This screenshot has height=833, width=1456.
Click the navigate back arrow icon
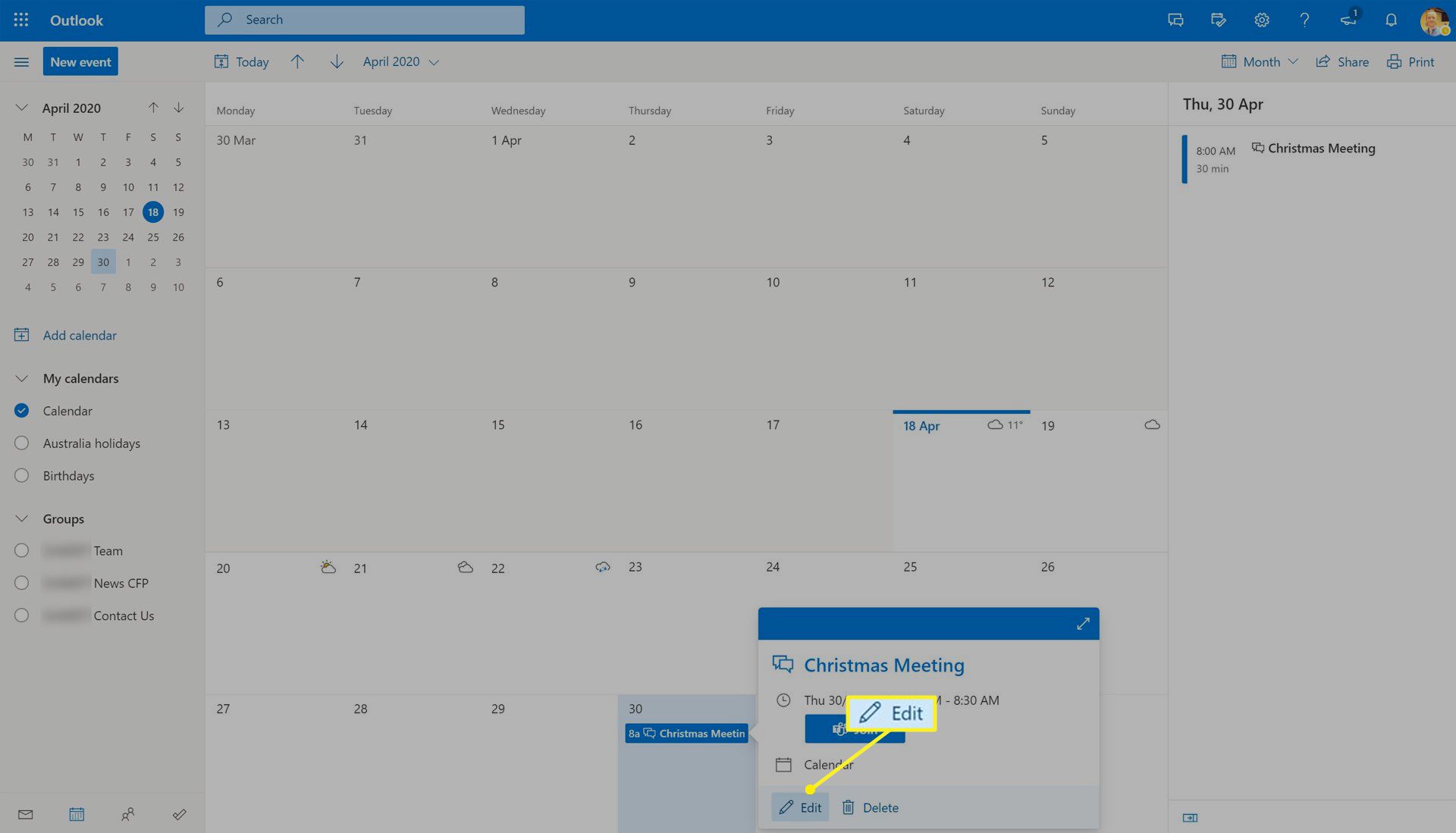[297, 62]
